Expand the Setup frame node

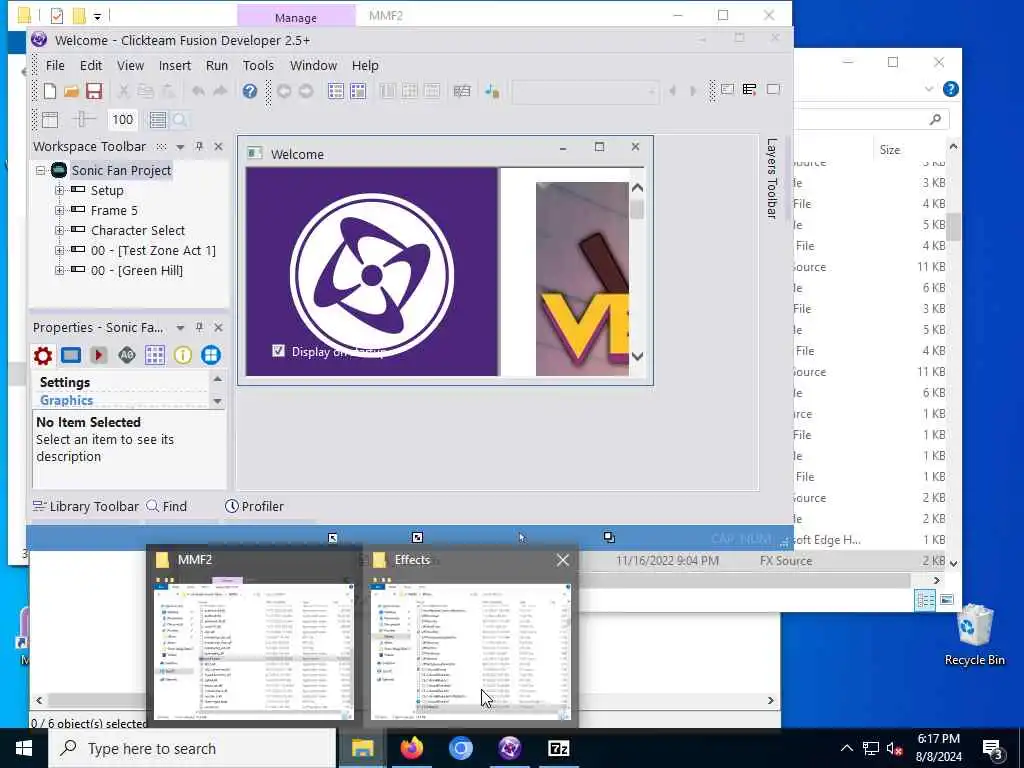59,190
